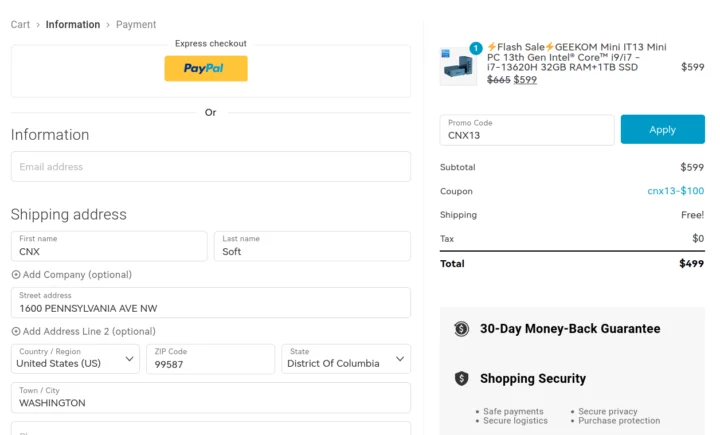The image size is (720, 435).
Task: Focus the Email address field
Action: (211, 167)
